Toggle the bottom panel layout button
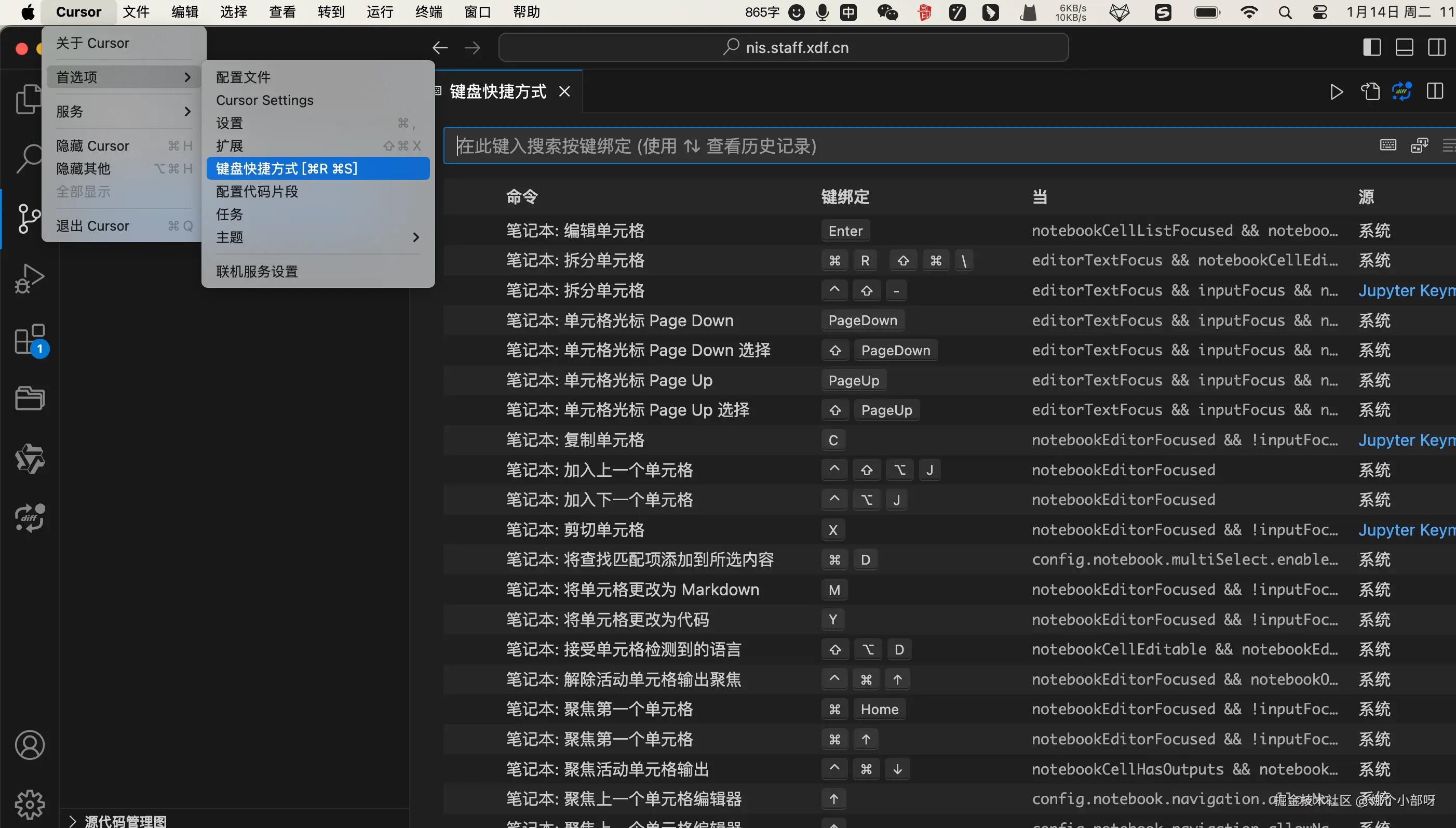This screenshot has height=828, width=1456. tap(1404, 47)
